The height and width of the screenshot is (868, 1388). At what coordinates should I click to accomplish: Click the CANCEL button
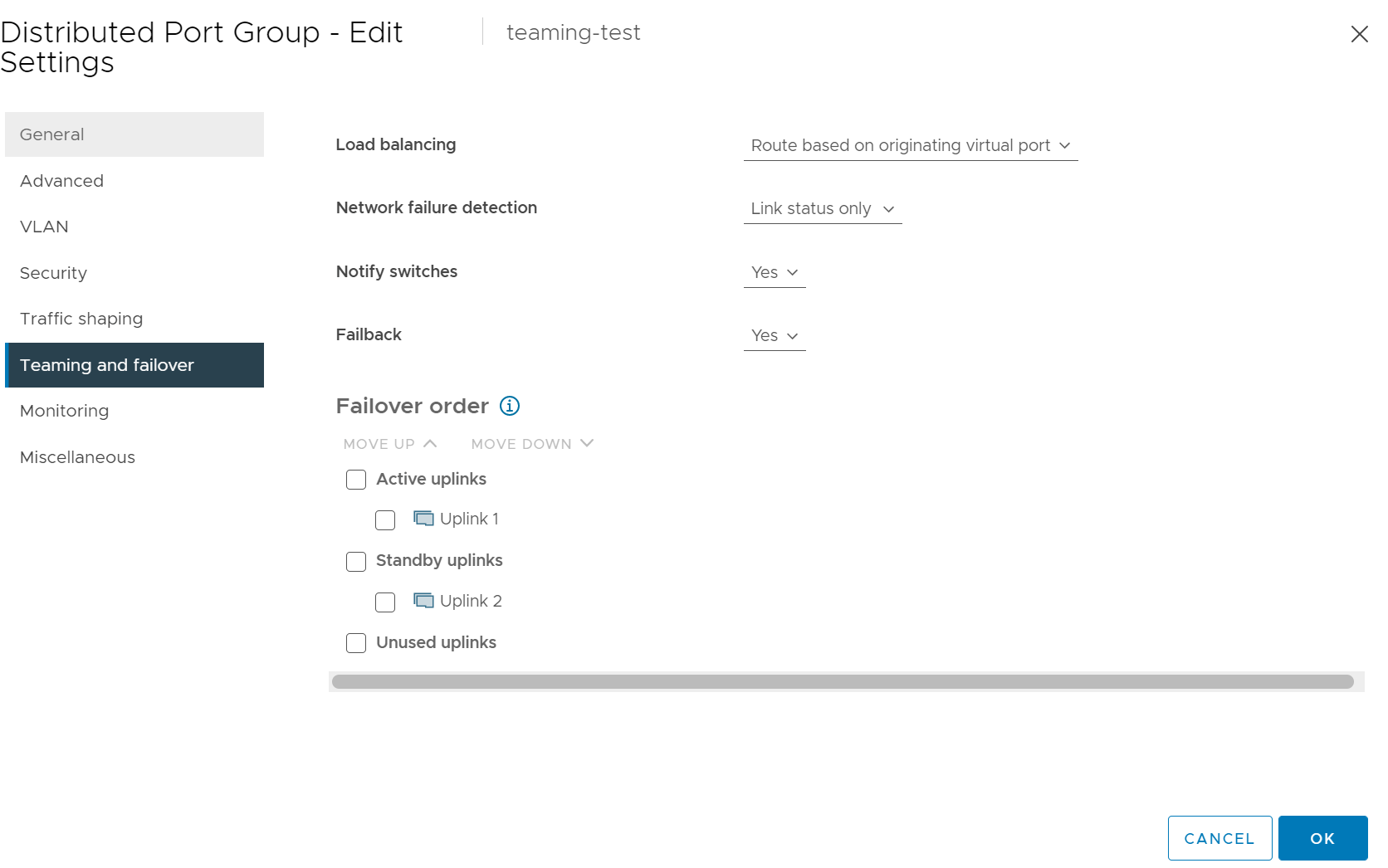[1219, 838]
